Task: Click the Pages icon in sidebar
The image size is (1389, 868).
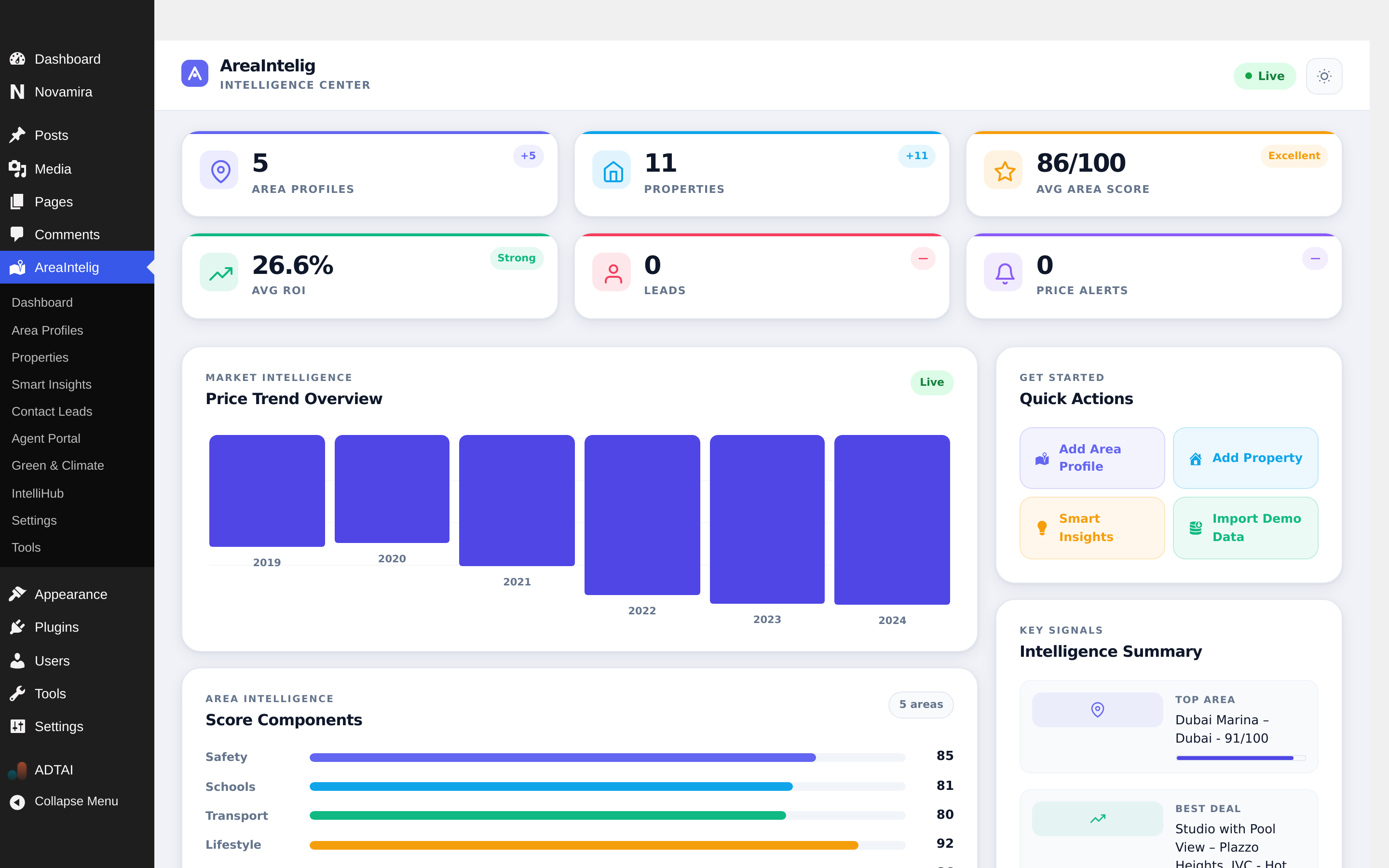Action: pos(17,202)
